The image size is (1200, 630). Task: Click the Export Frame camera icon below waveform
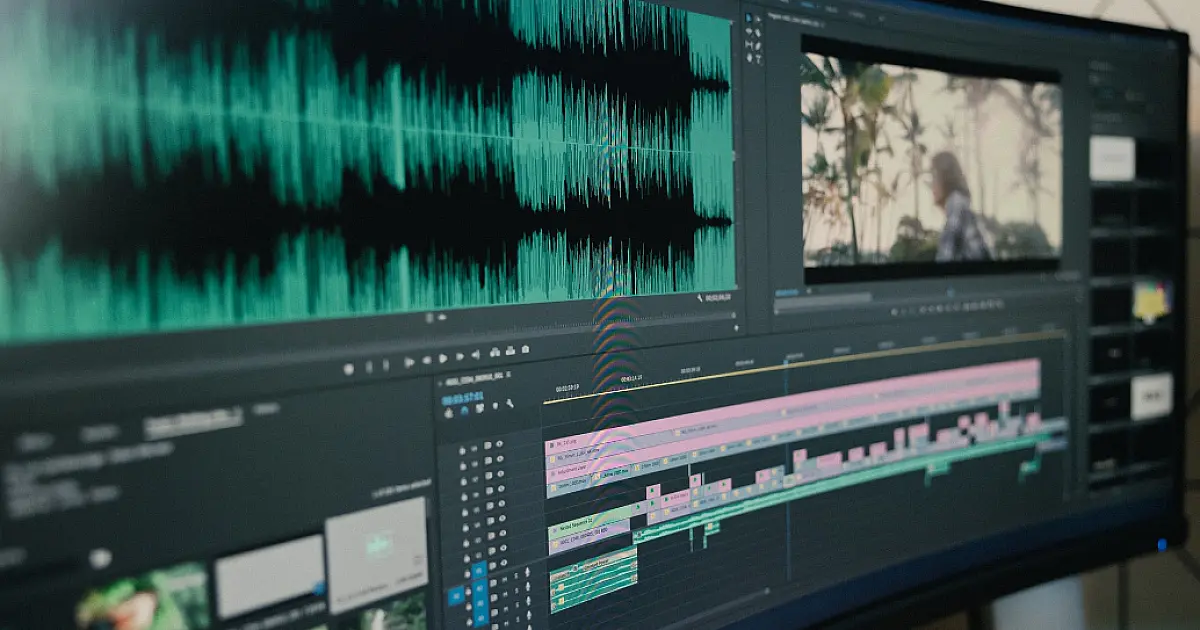[525, 350]
